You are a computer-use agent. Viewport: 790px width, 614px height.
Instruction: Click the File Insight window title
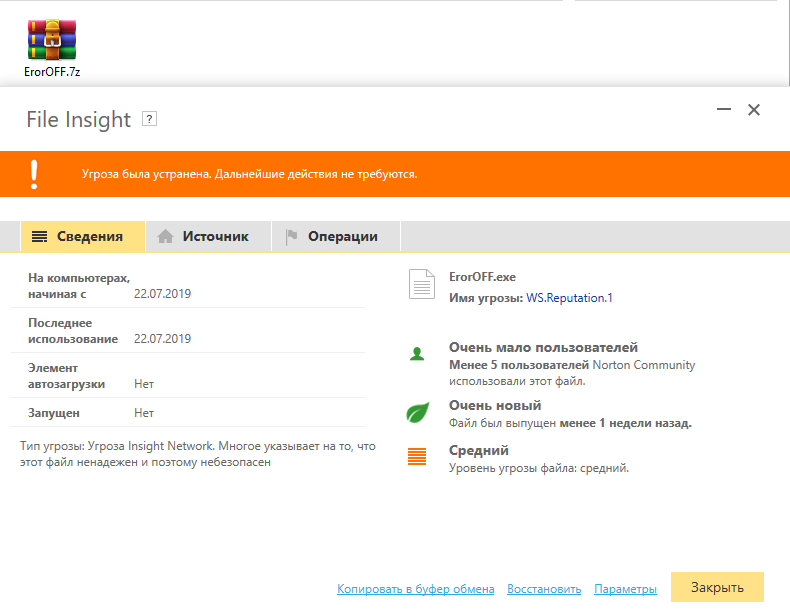point(79,120)
